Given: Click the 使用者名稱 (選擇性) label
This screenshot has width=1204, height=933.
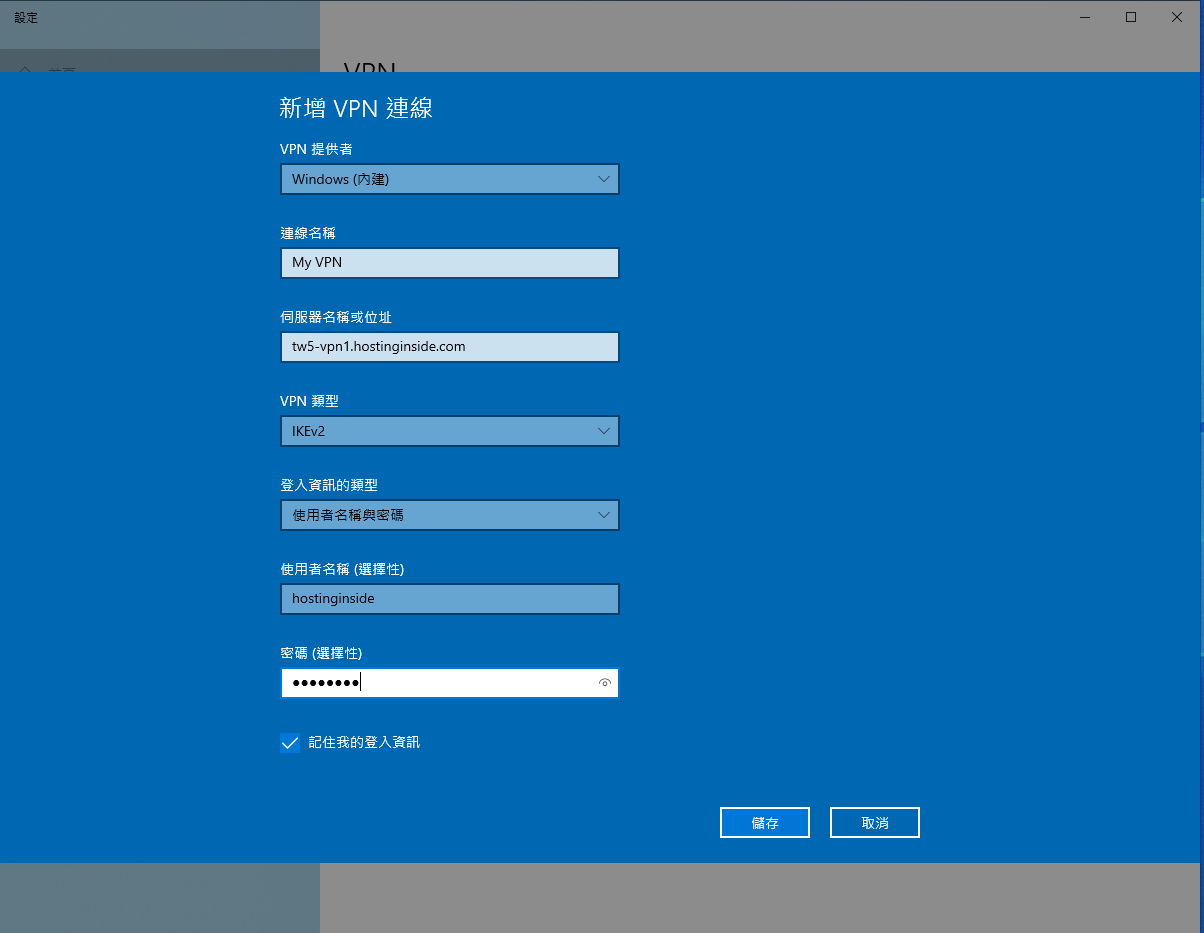Looking at the screenshot, I should pos(342,569).
